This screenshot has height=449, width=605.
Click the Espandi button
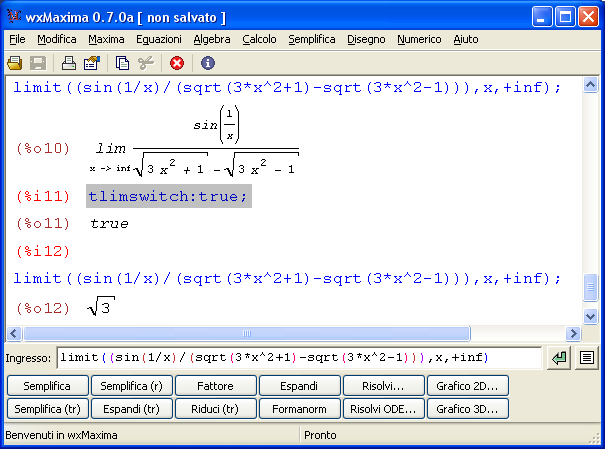(300, 386)
